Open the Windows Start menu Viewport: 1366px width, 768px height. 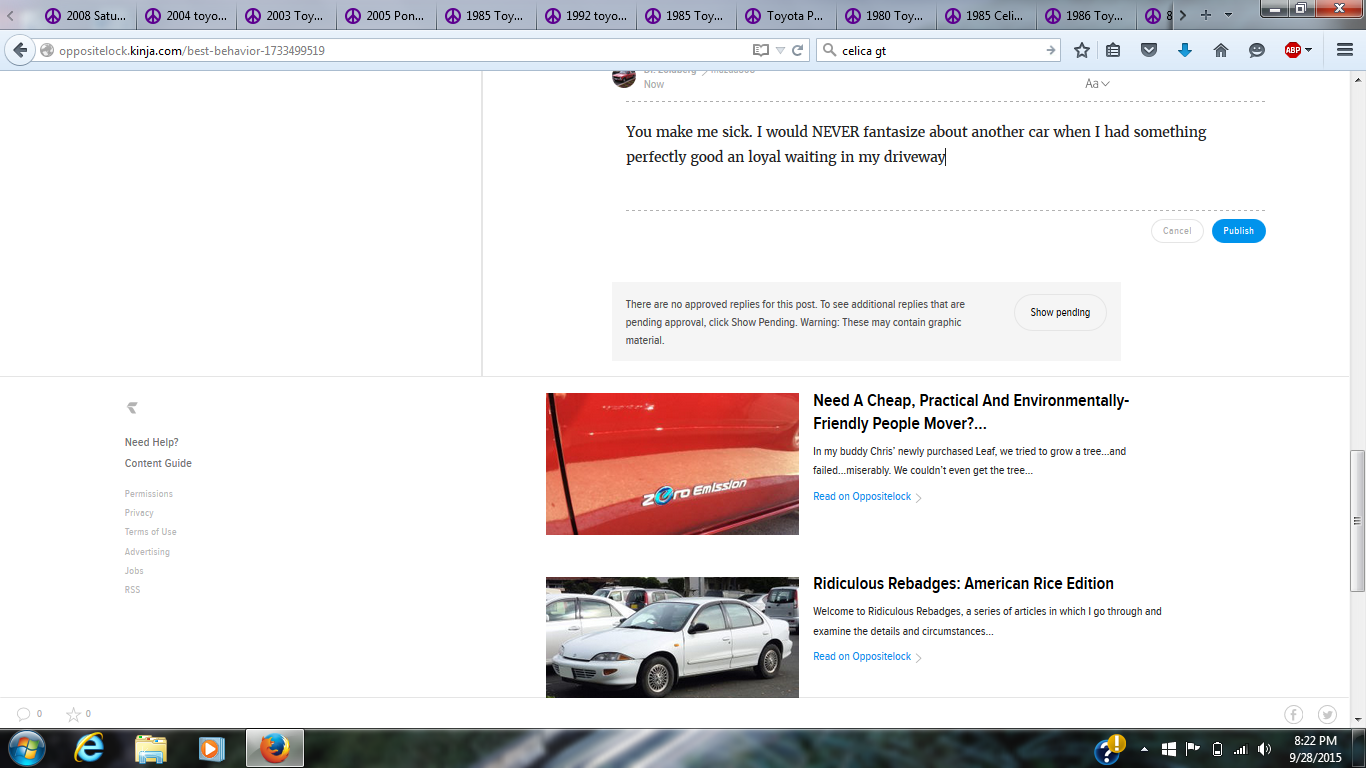[x=26, y=748]
